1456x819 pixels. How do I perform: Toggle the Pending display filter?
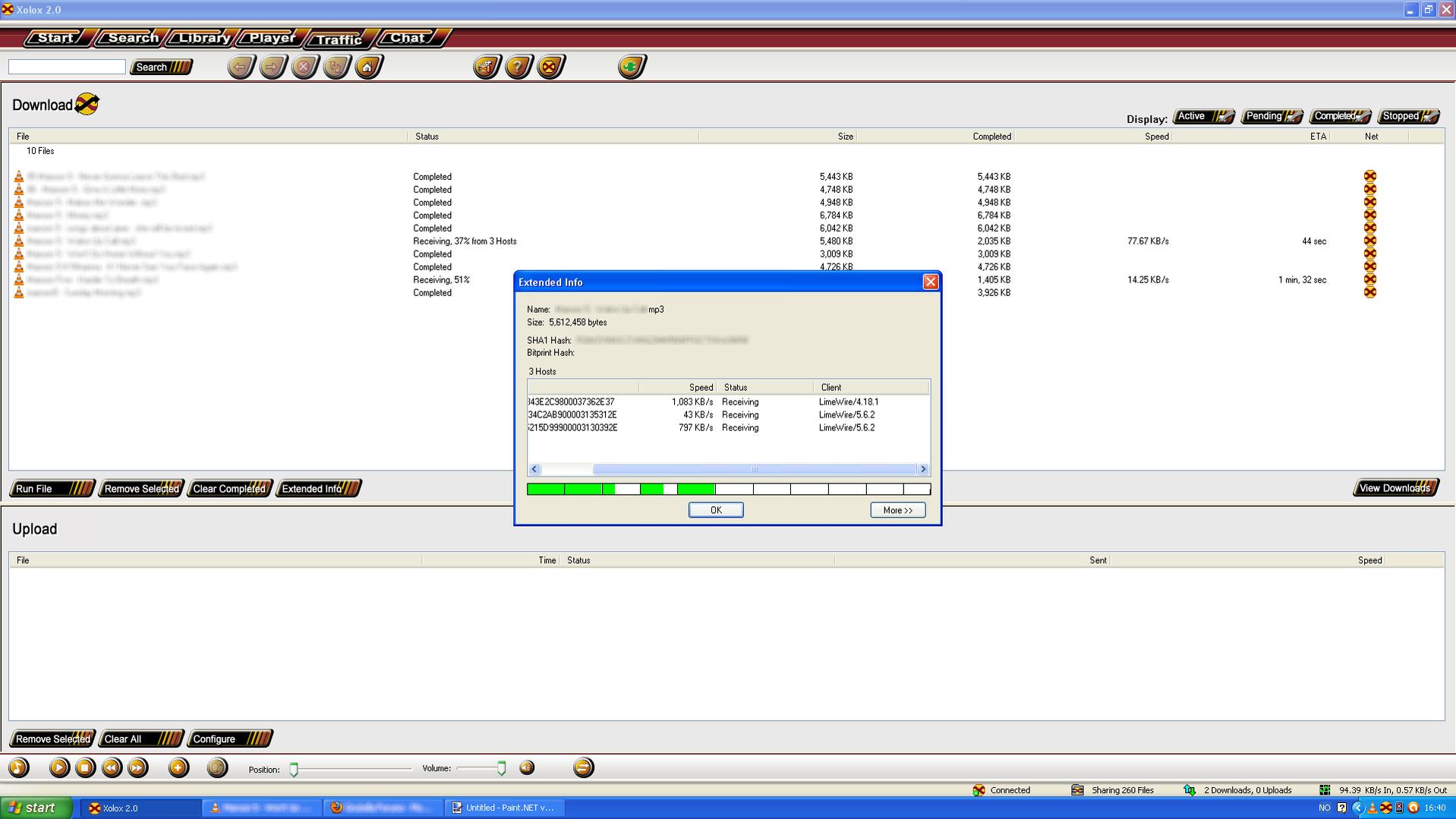(1271, 116)
